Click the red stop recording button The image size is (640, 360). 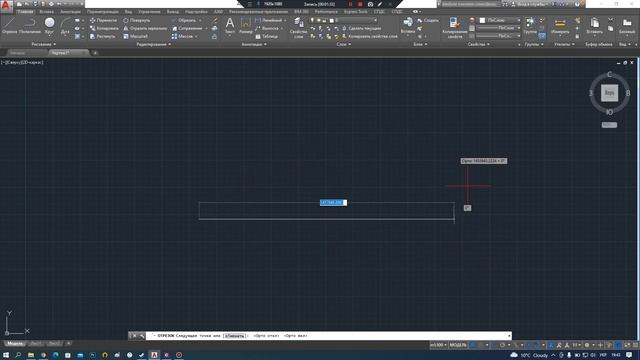click(x=360, y=4)
